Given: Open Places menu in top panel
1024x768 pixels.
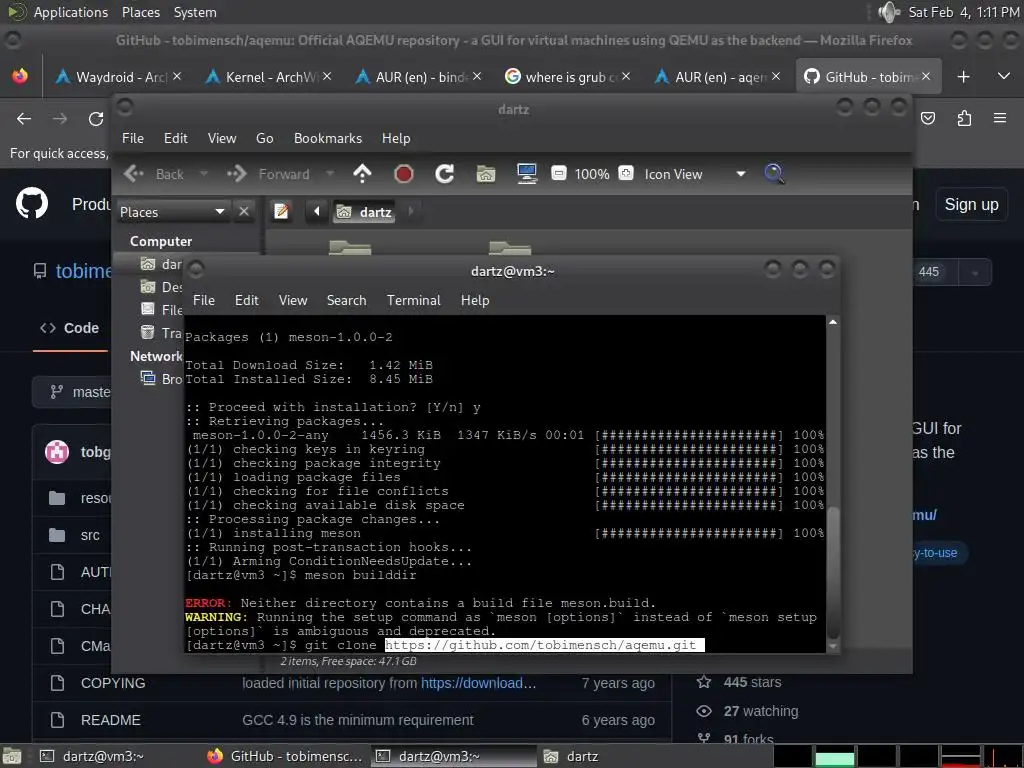Looking at the screenshot, I should (140, 12).
